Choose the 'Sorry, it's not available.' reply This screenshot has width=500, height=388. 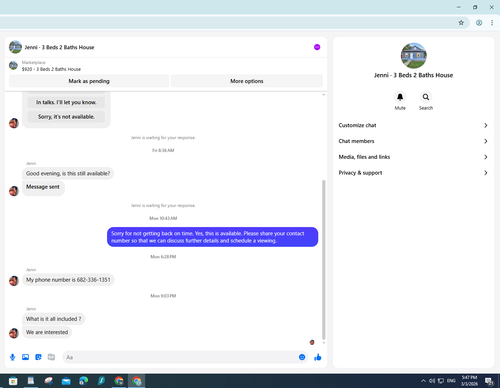tap(66, 117)
